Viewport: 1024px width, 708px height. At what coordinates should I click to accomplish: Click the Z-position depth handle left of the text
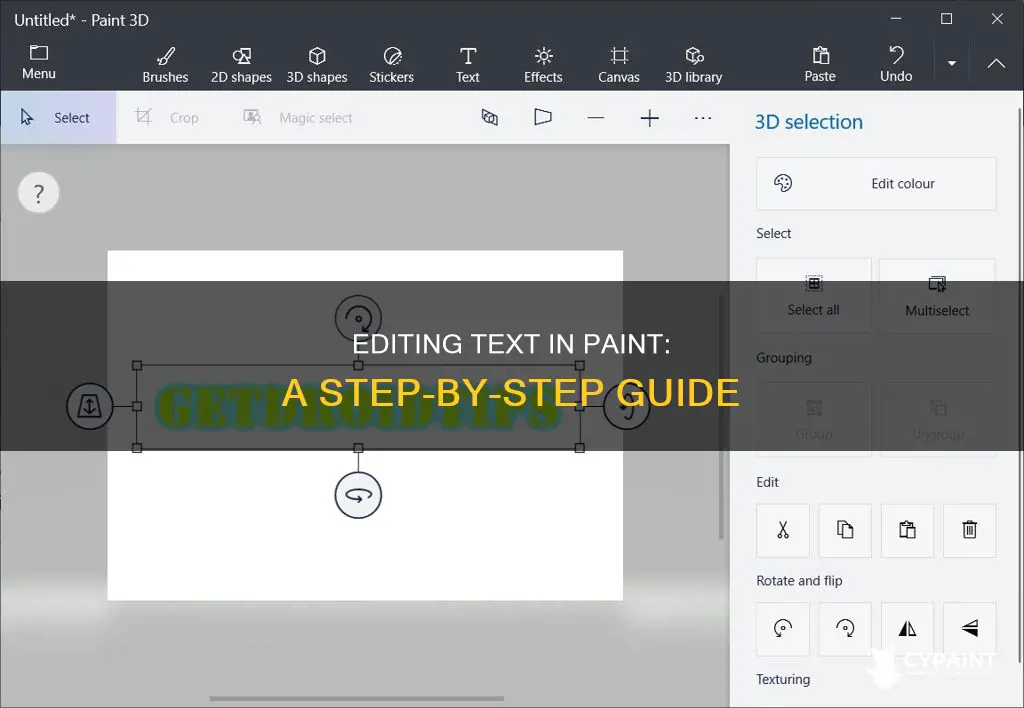coord(90,406)
